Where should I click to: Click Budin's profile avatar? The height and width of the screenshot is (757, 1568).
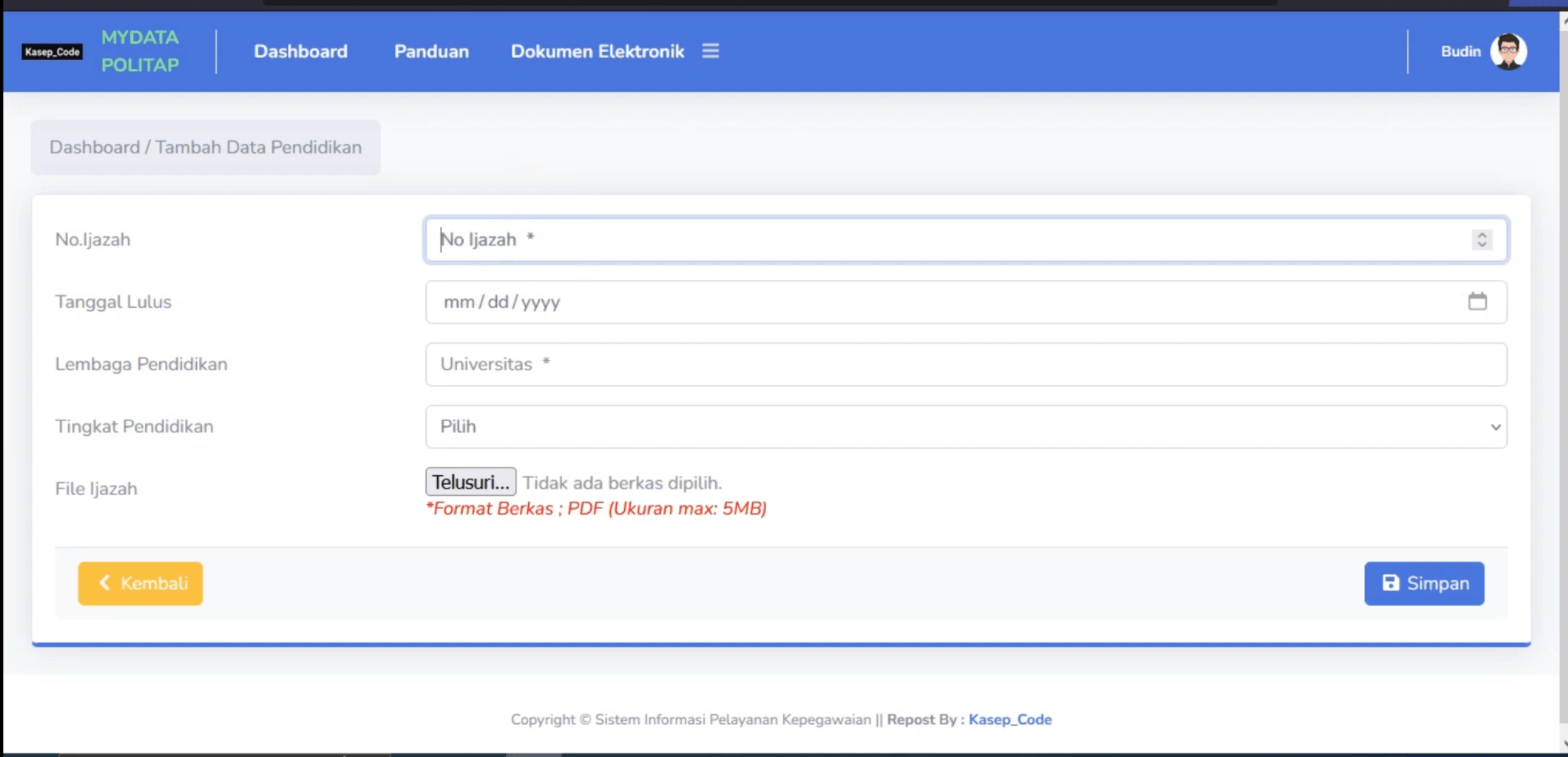[1508, 52]
